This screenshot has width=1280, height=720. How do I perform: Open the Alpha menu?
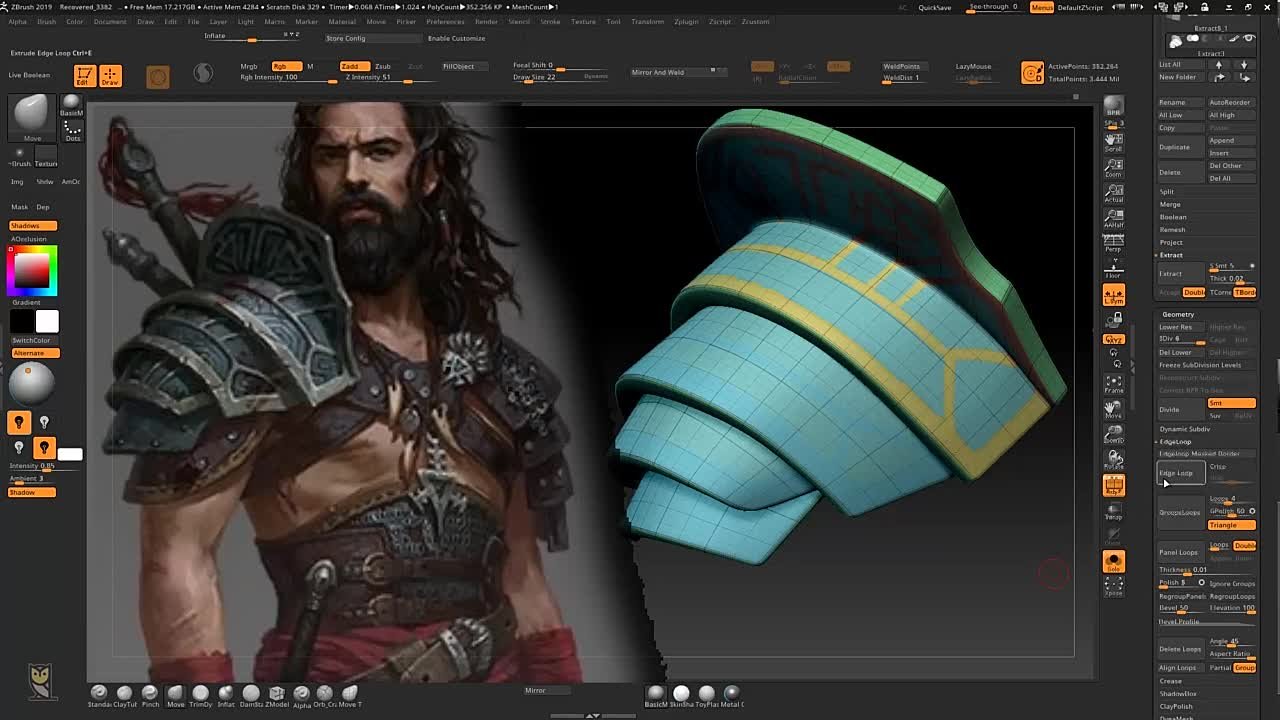(17, 21)
